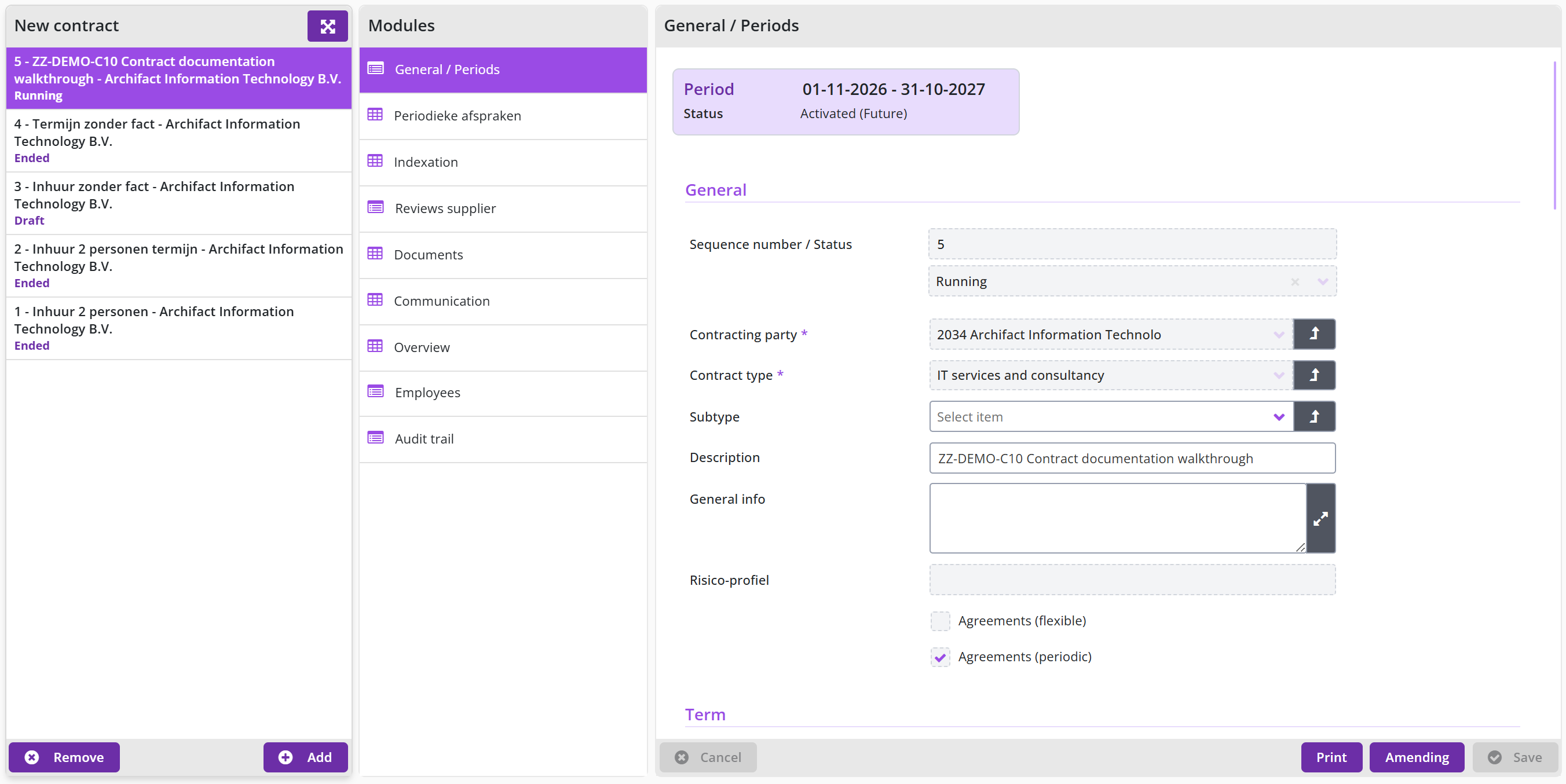
Task: Open the Contract type dropdown
Action: point(1278,375)
